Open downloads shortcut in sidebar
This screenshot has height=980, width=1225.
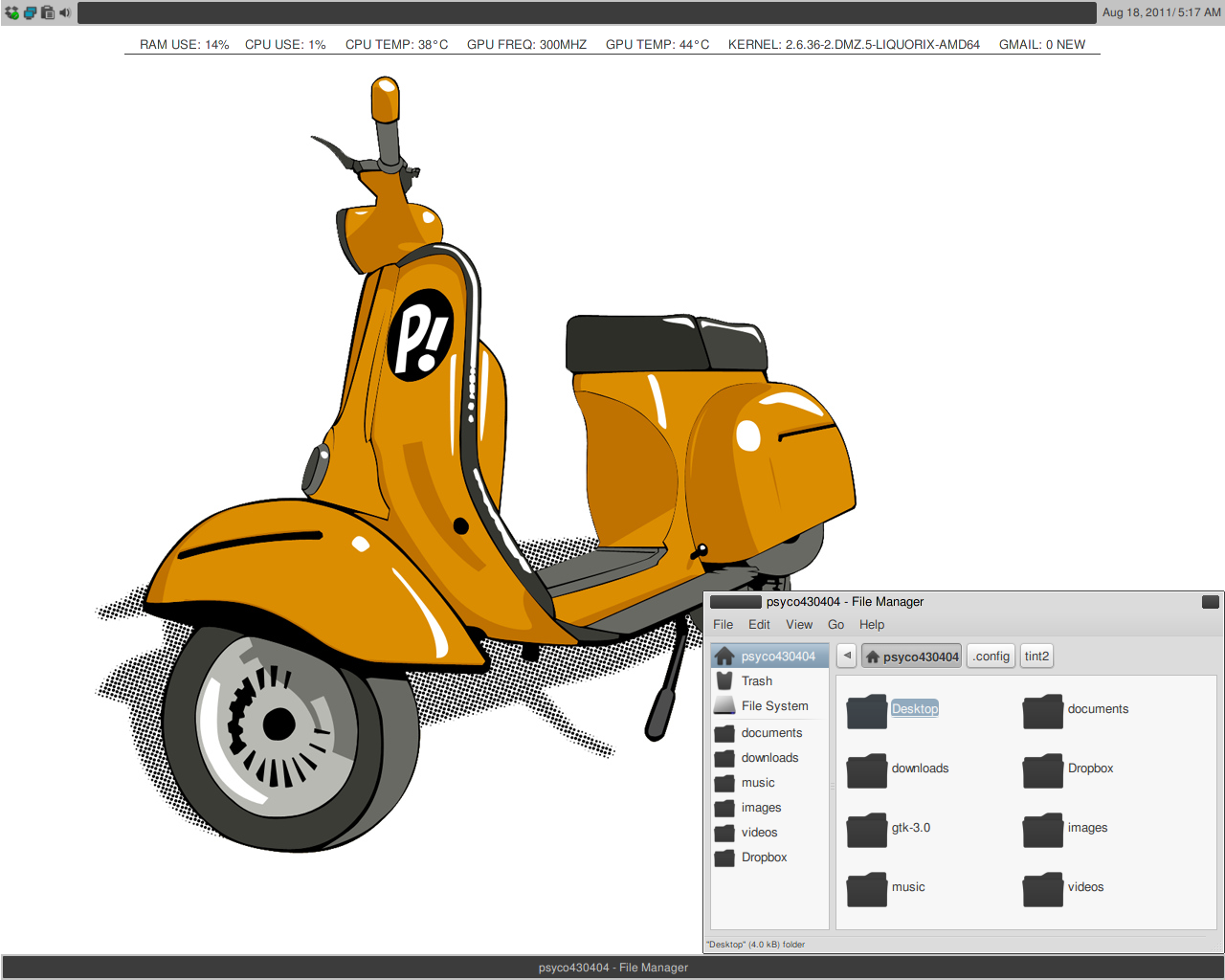769,757
